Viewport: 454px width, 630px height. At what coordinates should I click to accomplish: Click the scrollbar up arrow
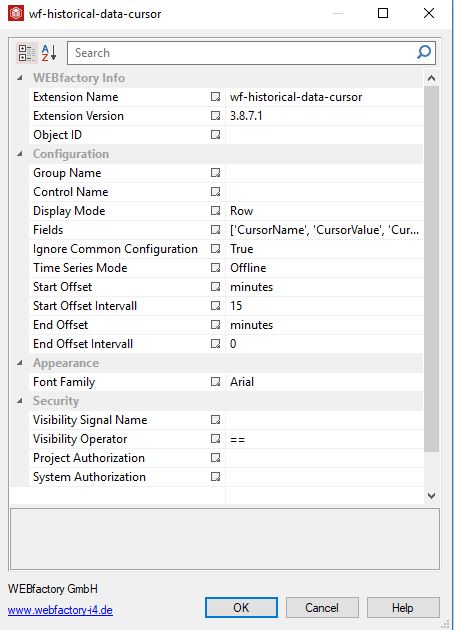tap(432, 78)
